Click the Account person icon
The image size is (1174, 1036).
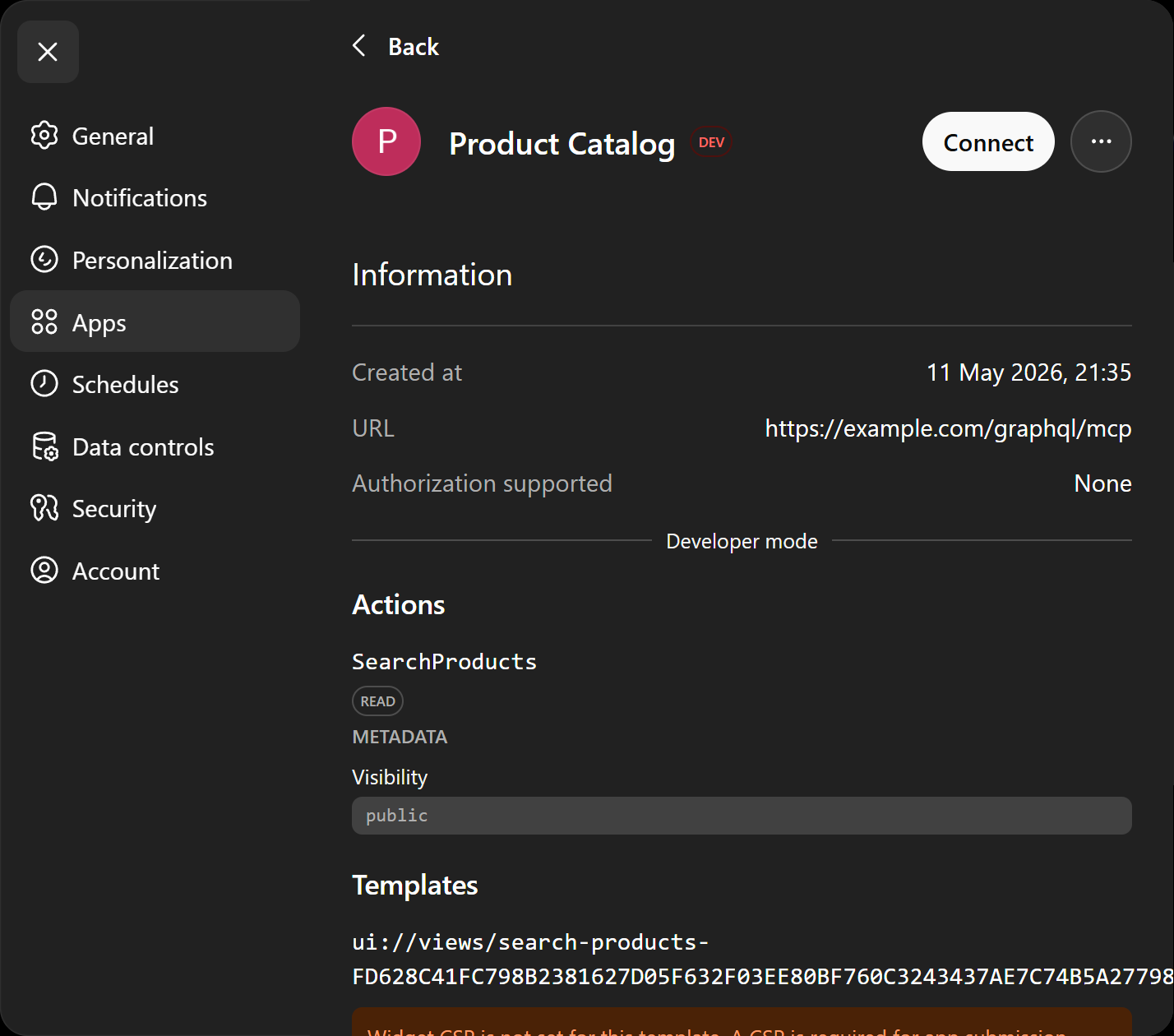coord(44,571)
